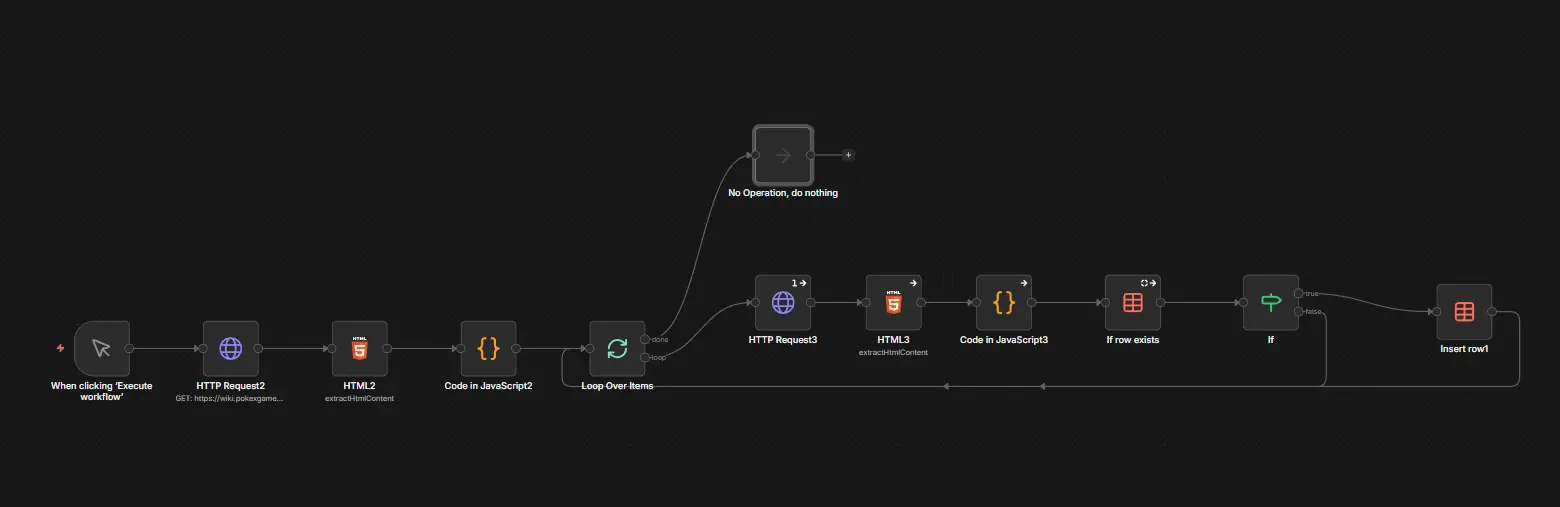
Task: Click the Loop Over Items done output
Action: click(x=645, y=339)
